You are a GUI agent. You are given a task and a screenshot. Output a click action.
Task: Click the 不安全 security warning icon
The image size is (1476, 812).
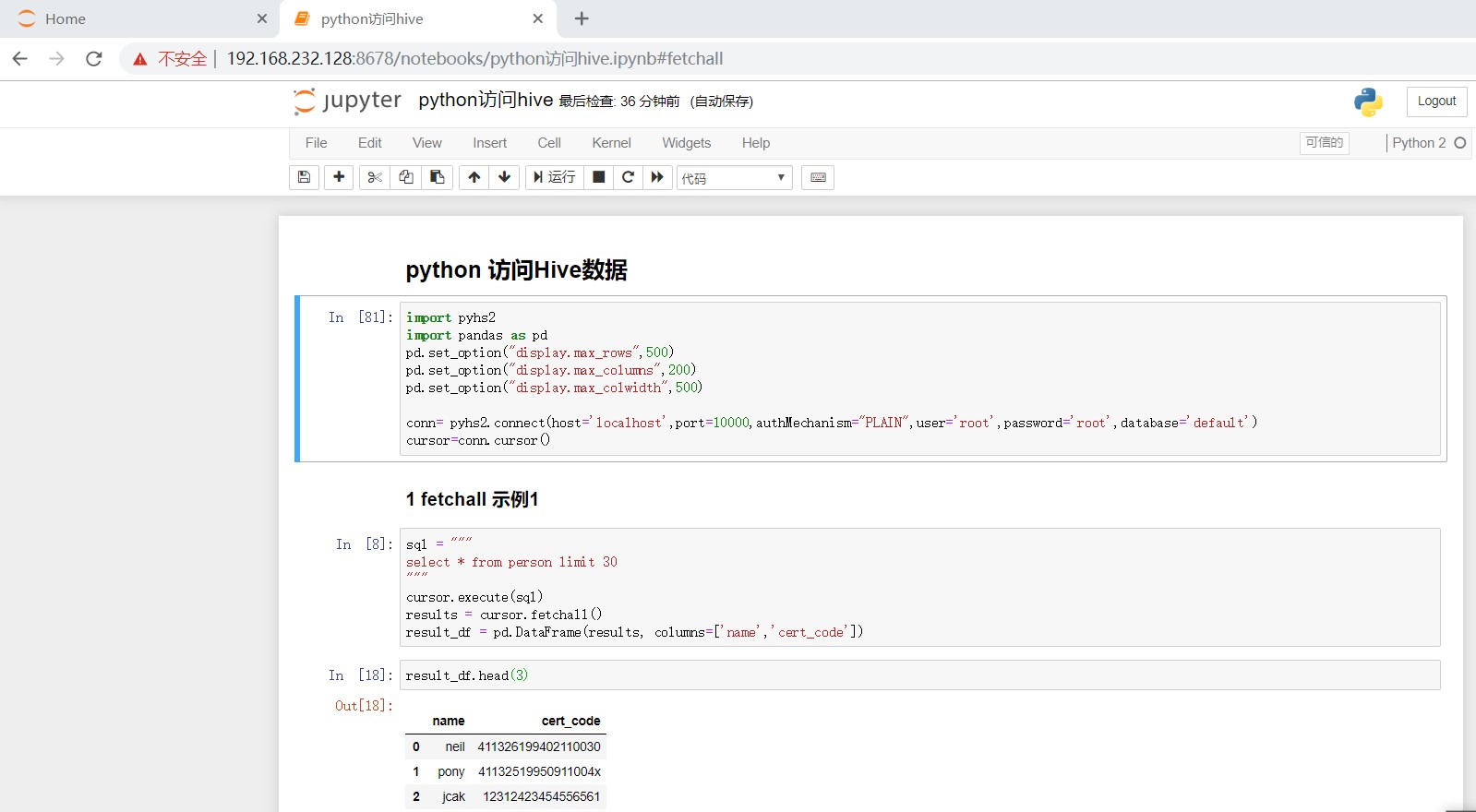pos(140,59)
